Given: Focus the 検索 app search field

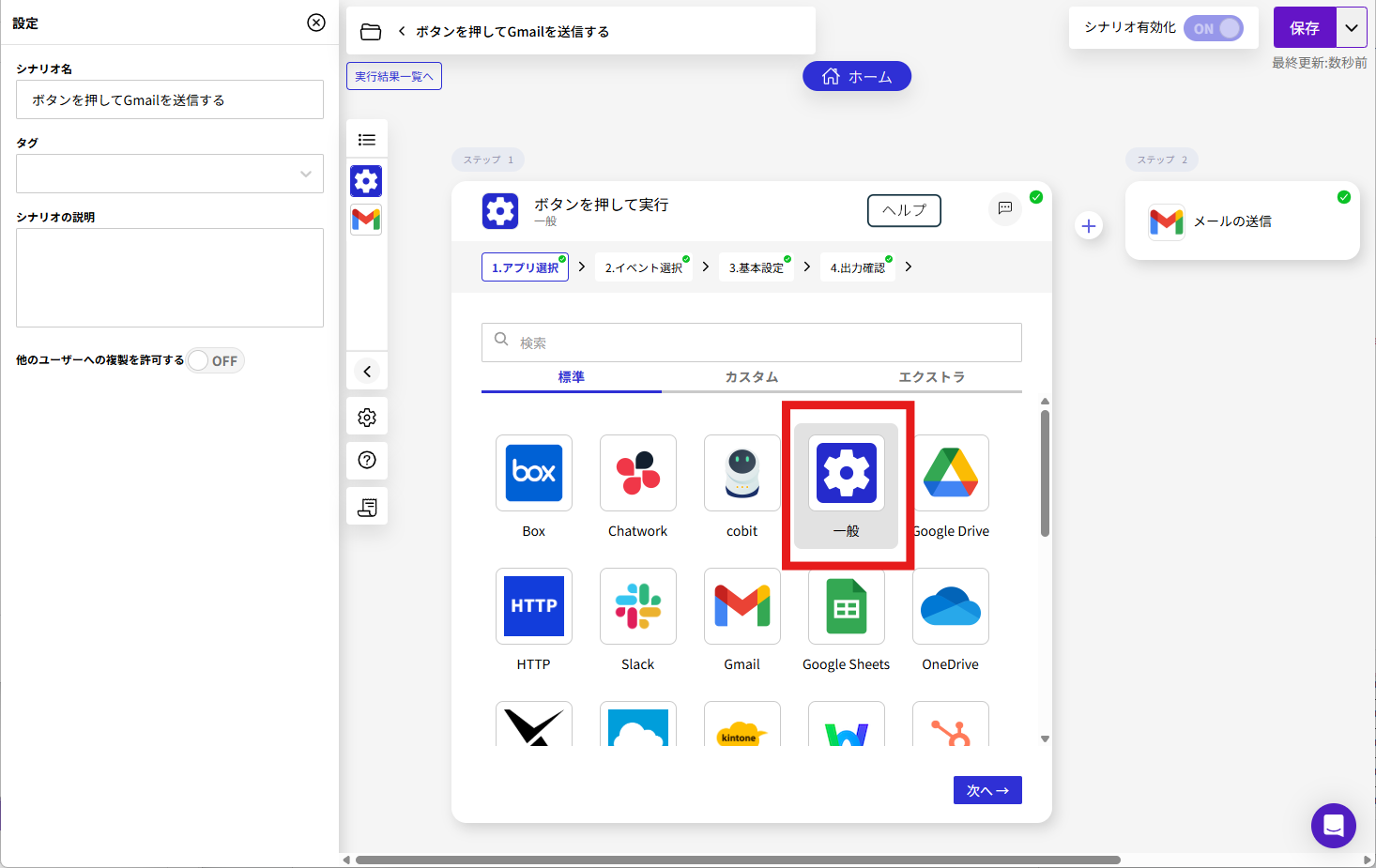Looking at the screenshot, I should [x=752, y=343].
